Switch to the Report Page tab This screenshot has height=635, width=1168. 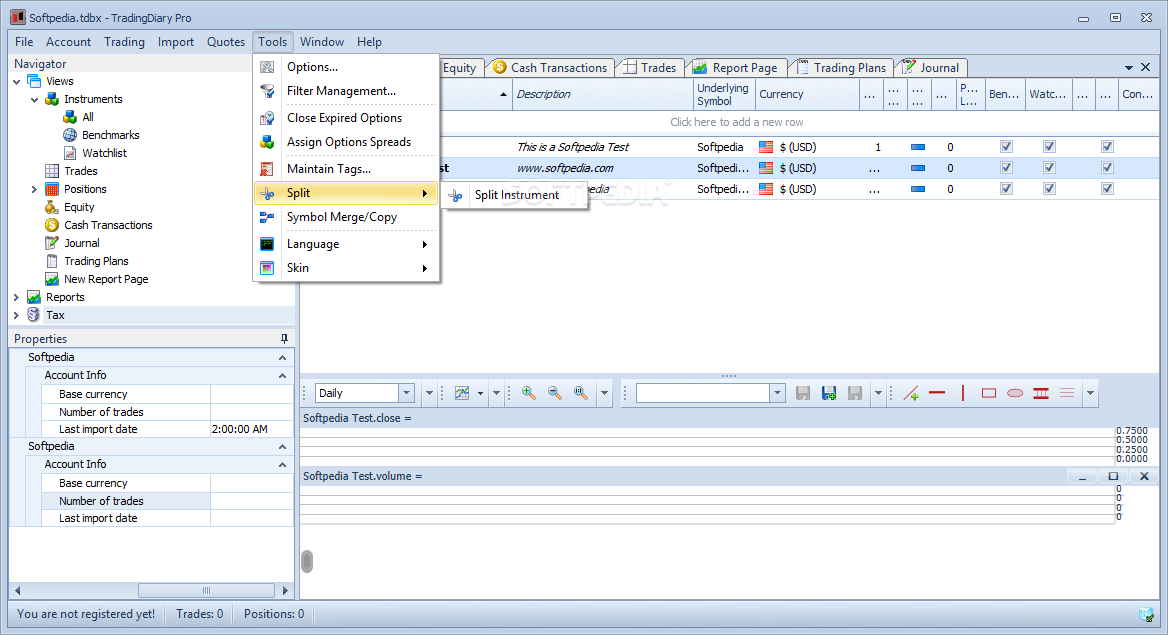click(x=736, y=68)
